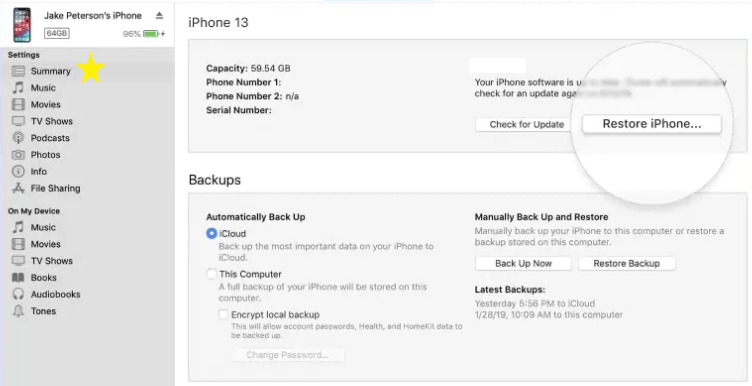752x386 pixels.
Task: Choose This Computer backup option
Action: (212, 274)
